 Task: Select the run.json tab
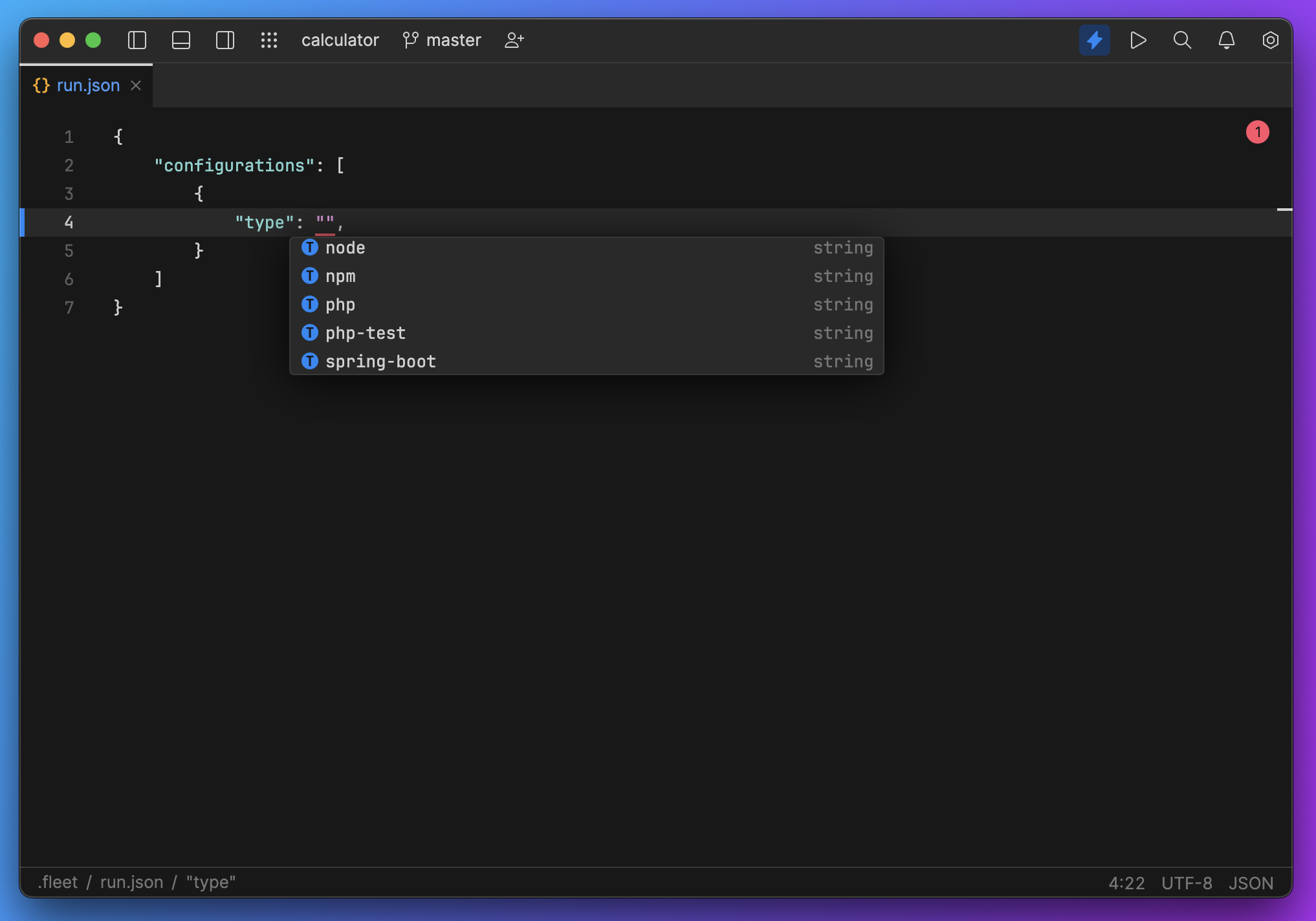point(88,85)
